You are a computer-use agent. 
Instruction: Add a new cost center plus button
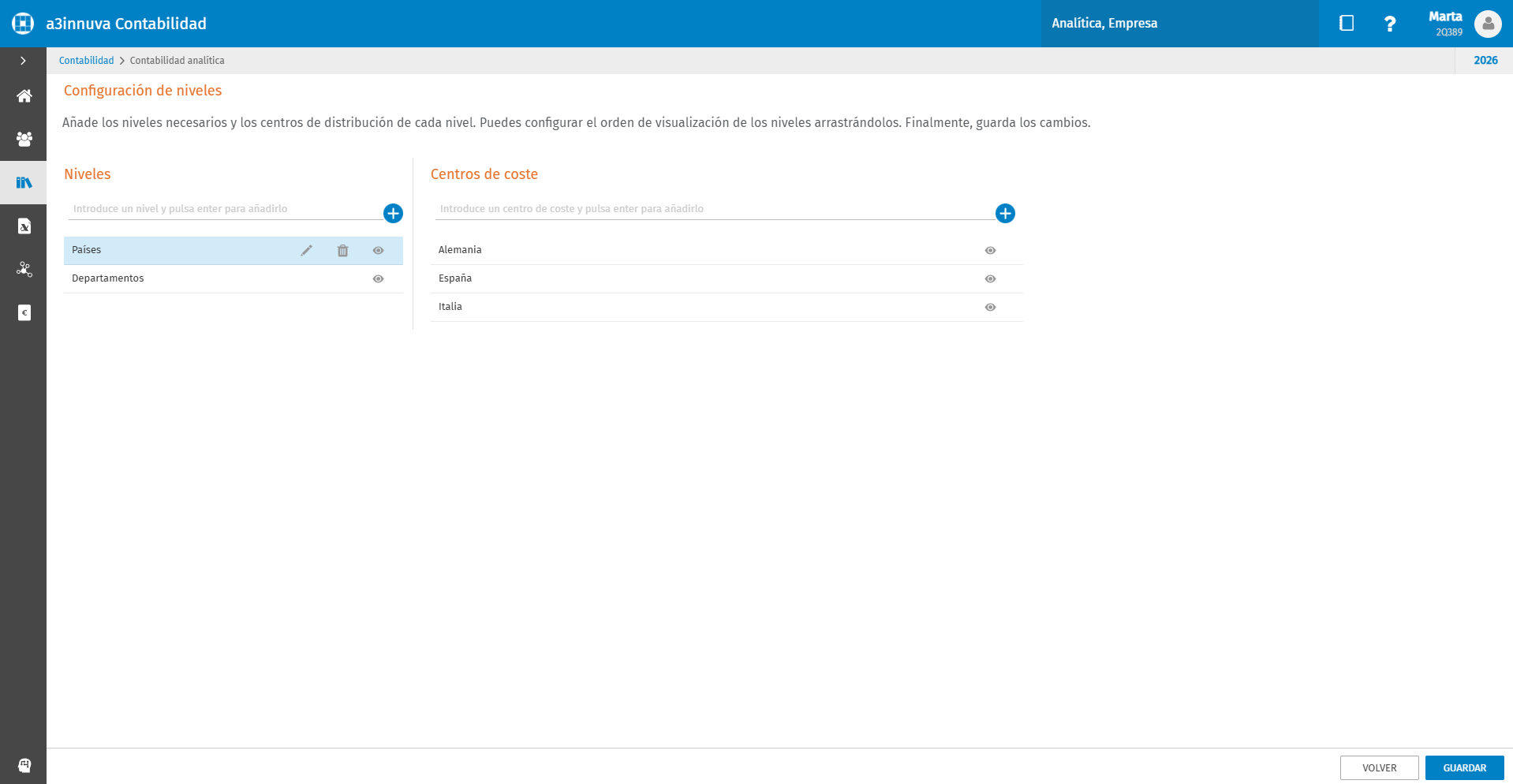click(x=1005, y=214)
